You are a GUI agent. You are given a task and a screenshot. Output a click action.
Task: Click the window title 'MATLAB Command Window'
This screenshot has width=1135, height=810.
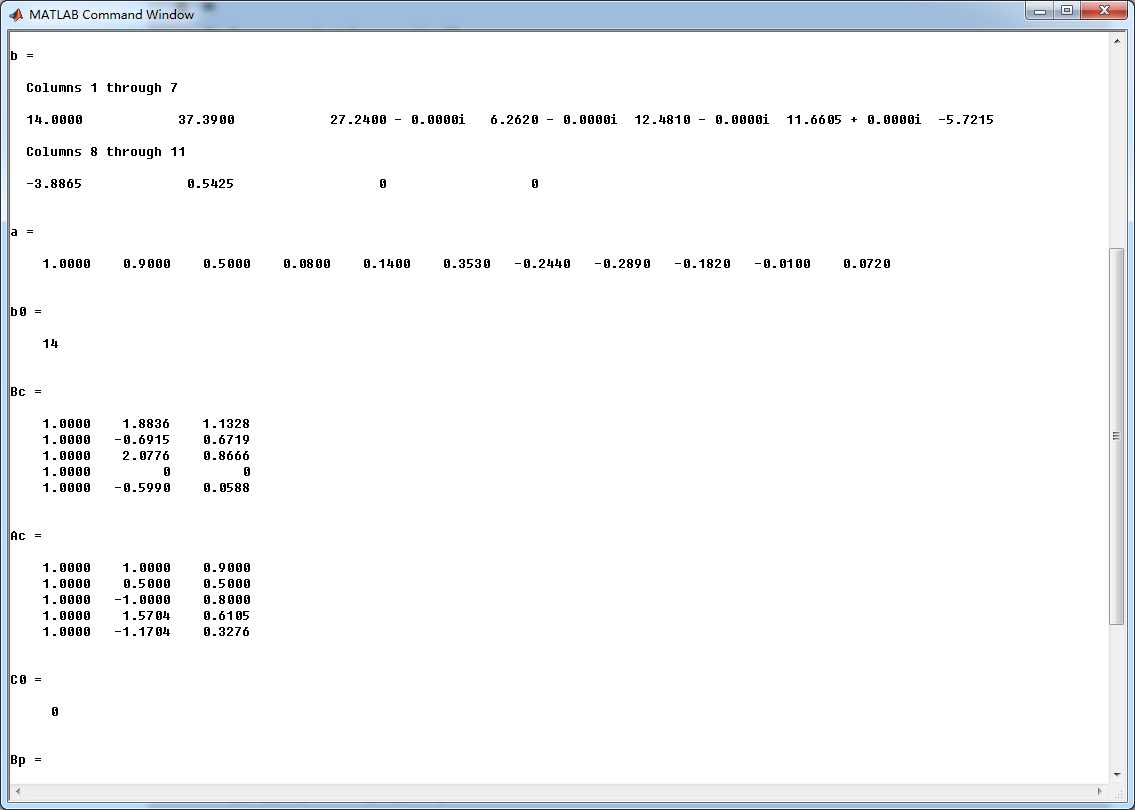(x=111, y=14)
